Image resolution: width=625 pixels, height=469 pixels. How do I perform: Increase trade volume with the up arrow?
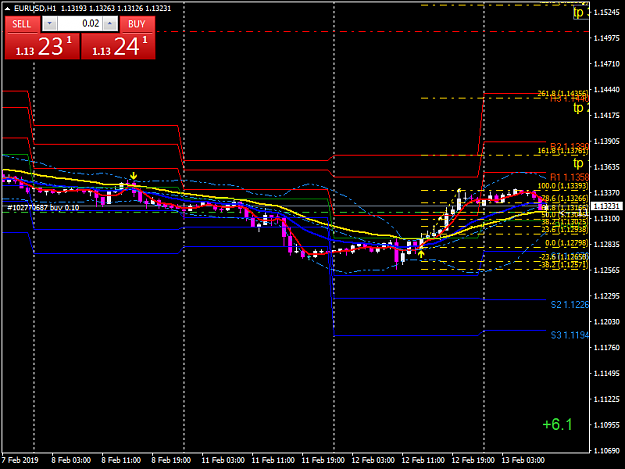[110, 24]
